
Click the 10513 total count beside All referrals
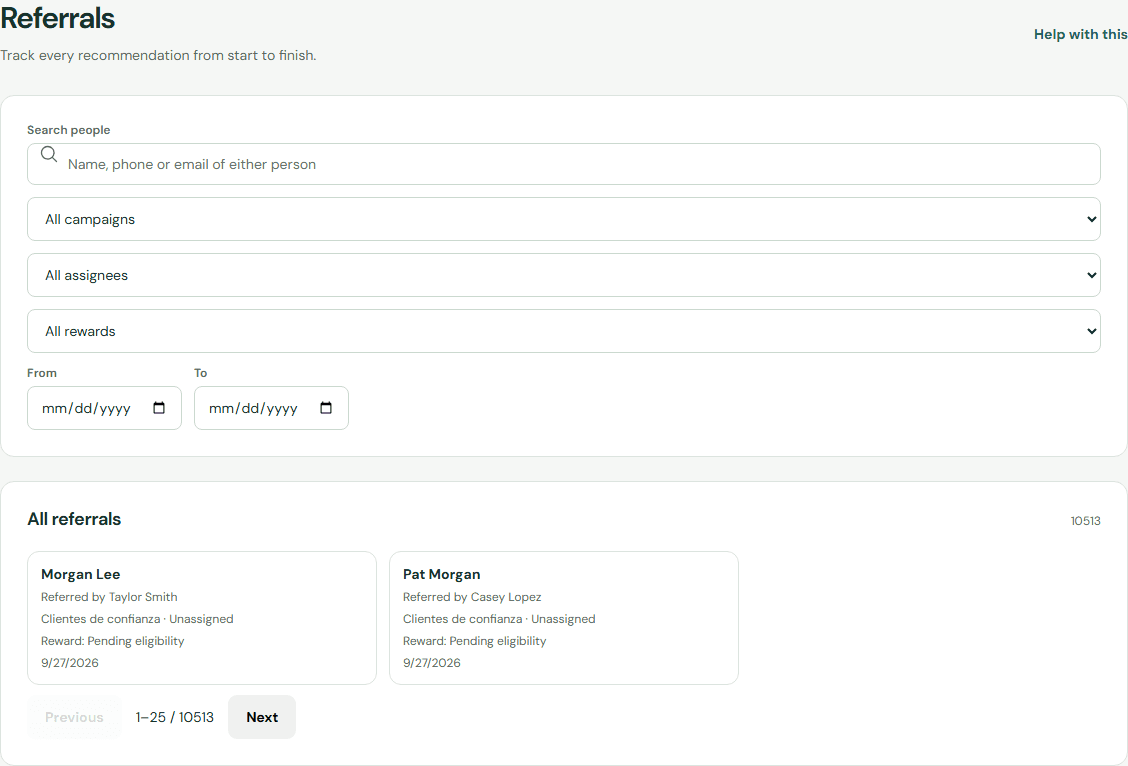[1086, 521]
